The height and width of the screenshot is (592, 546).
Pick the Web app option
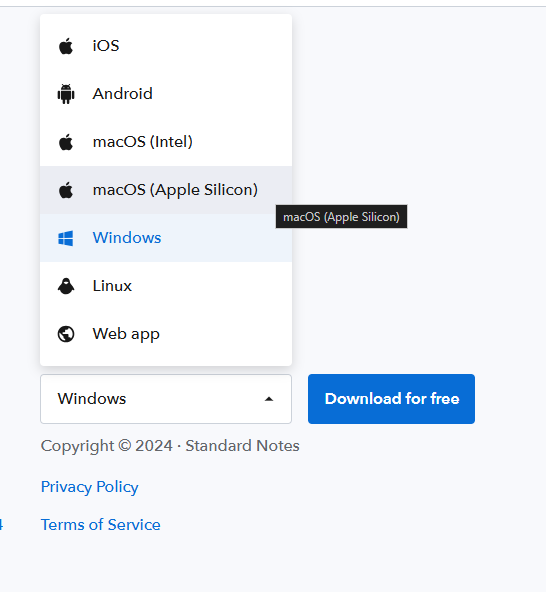(x=166, y=334)
